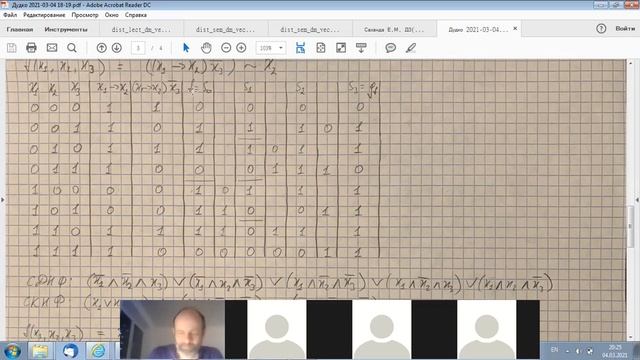Expand the right tools pane arrow

point(637,200)
